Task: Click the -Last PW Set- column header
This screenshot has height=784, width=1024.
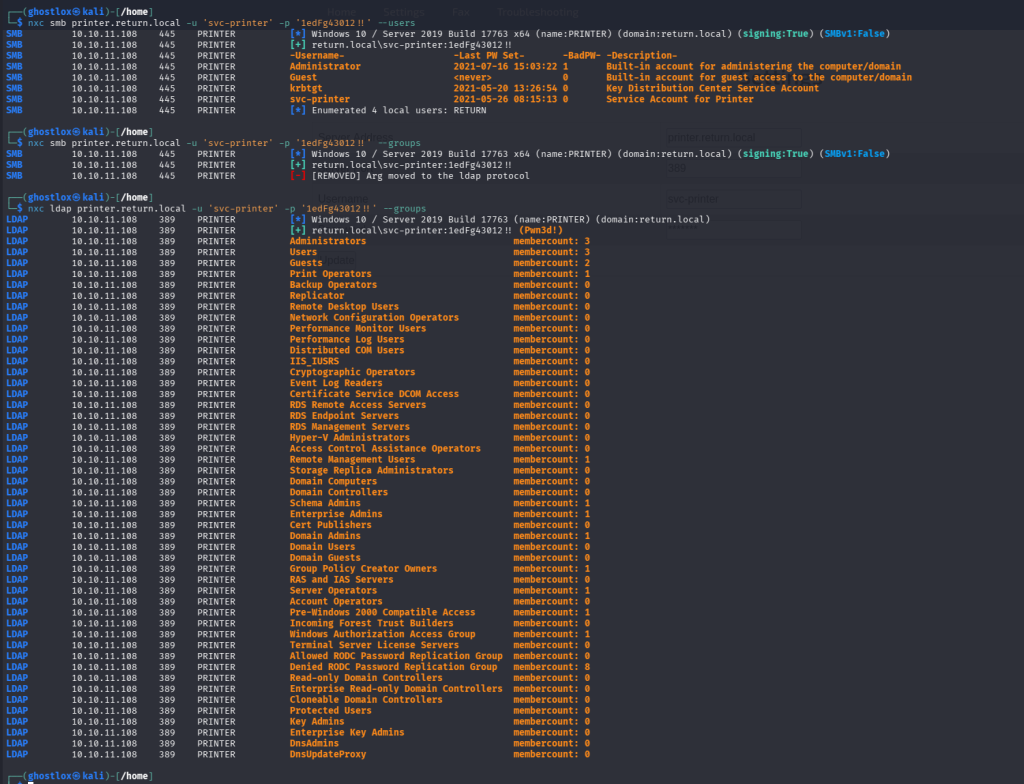Action: coord(492,55)
